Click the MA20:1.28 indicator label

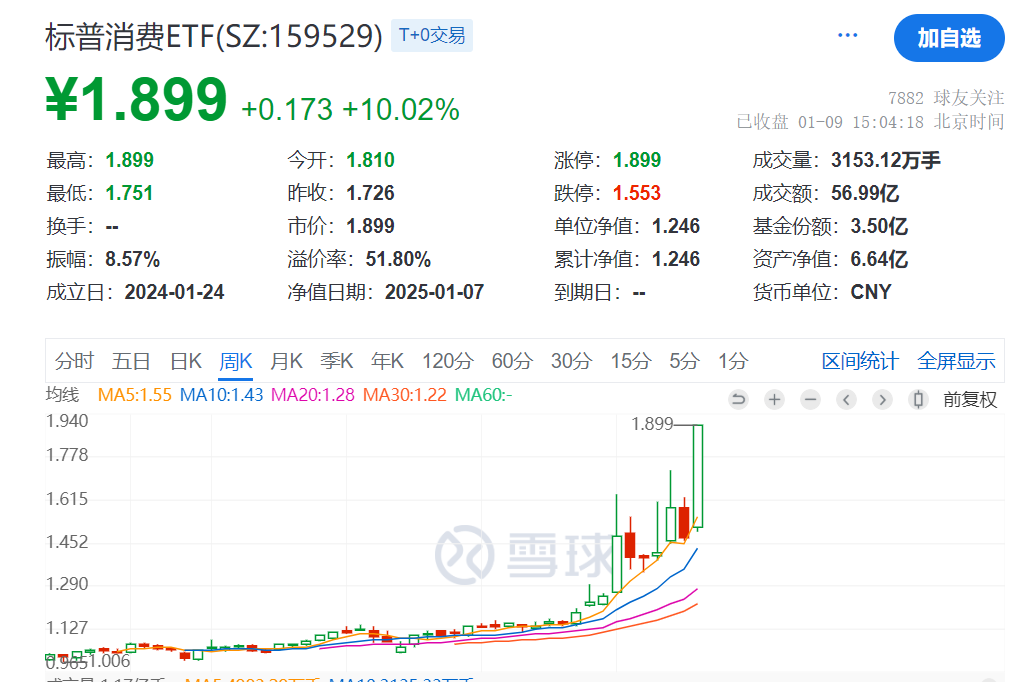pos(313,395)
